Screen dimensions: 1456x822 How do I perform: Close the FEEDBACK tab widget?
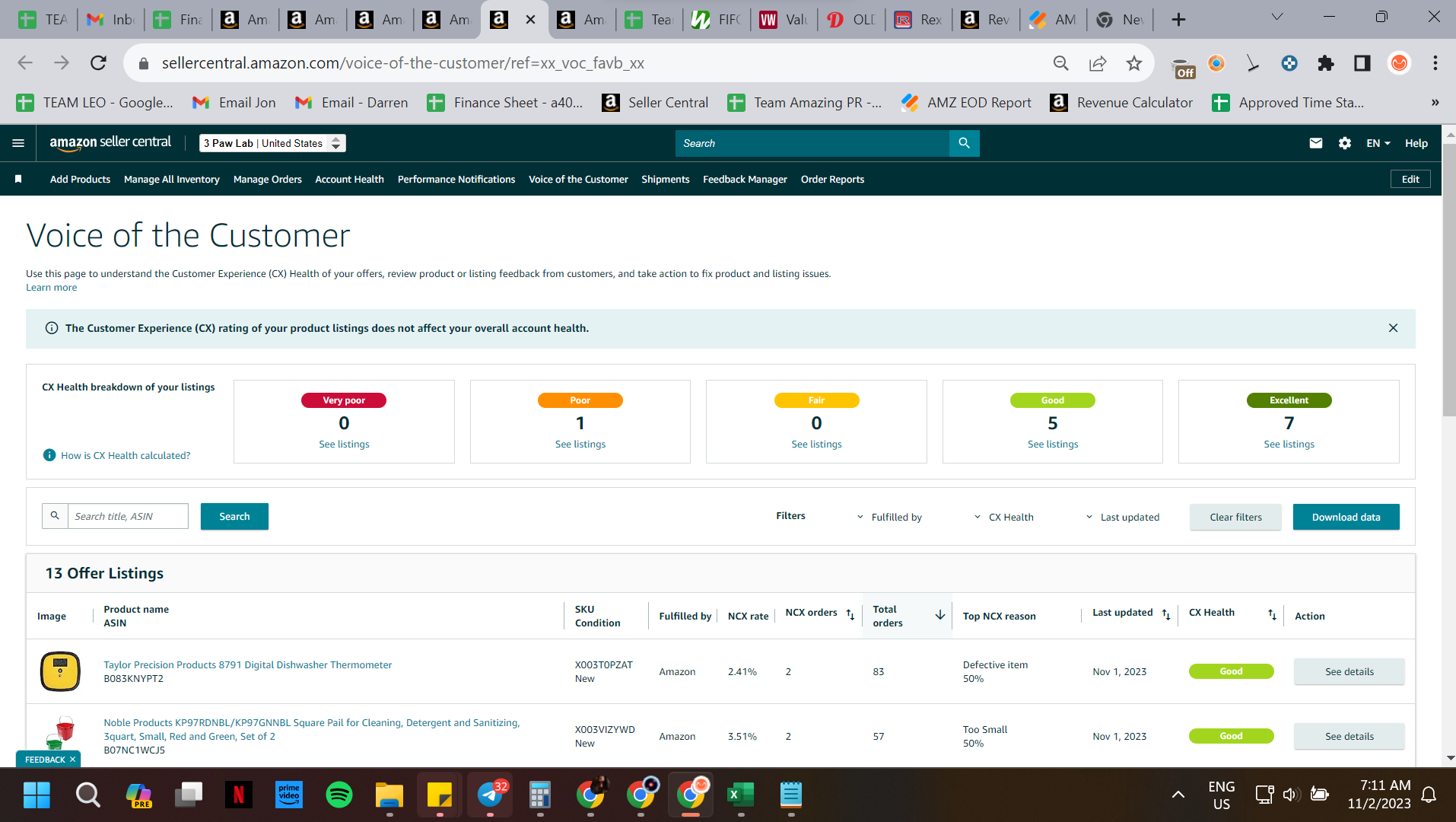pyautogui.click(x=73, y=760)
